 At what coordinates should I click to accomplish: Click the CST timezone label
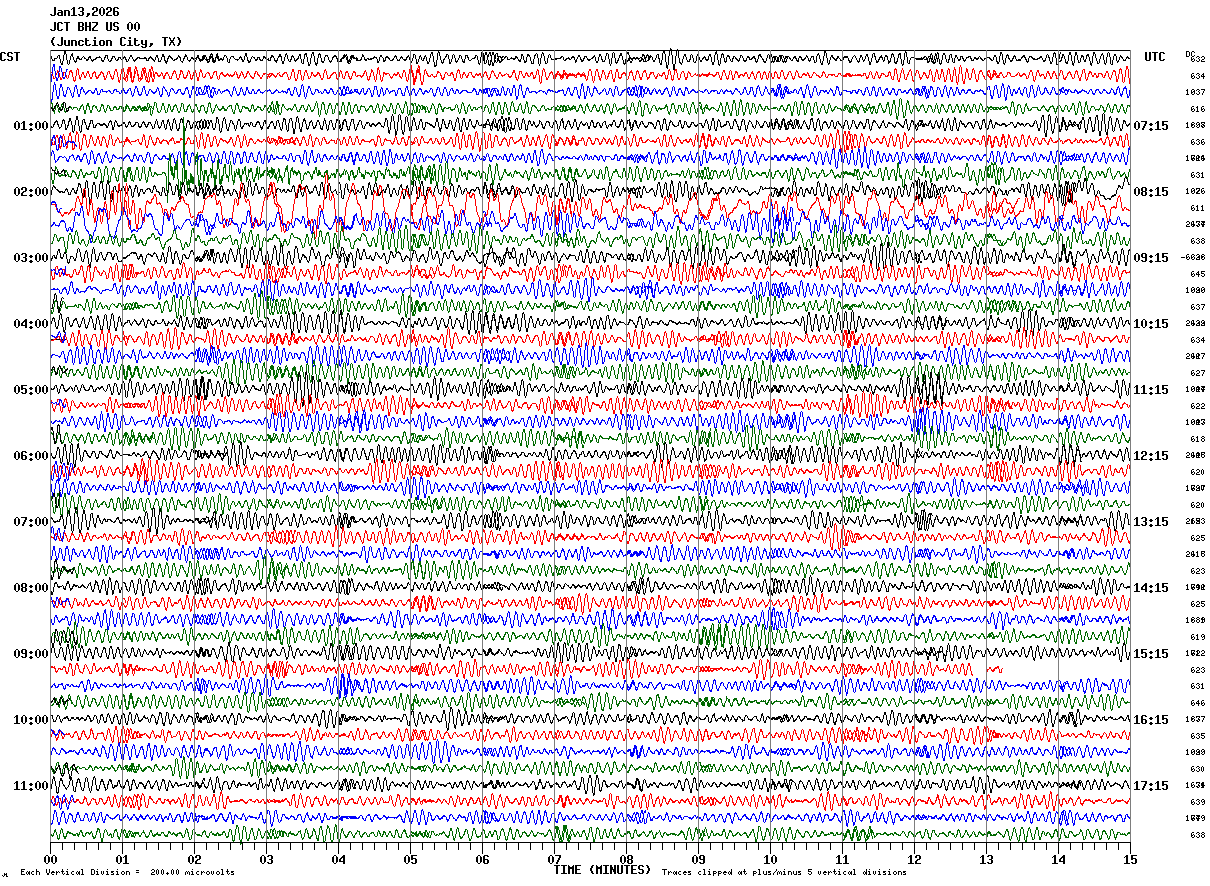click(10, 57)
